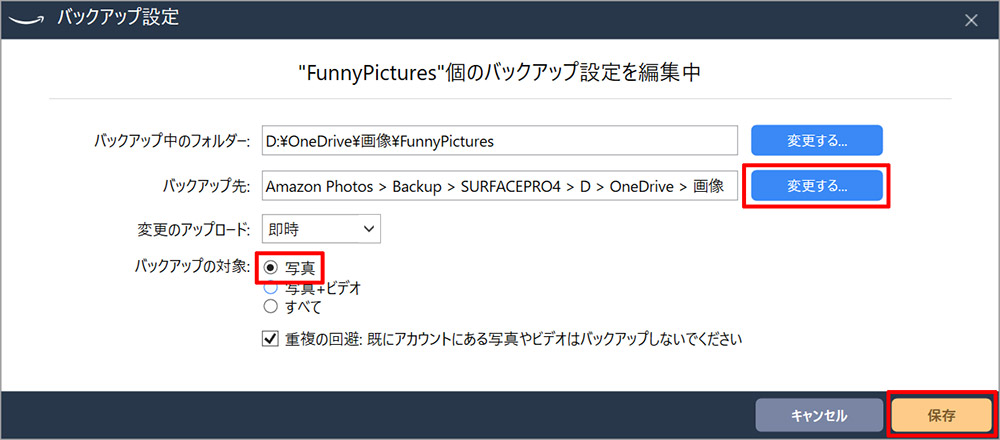
Task: Click the backup folder path field D:¥OneDrive¥画像¥FunnyPictures
Action: 500,142
